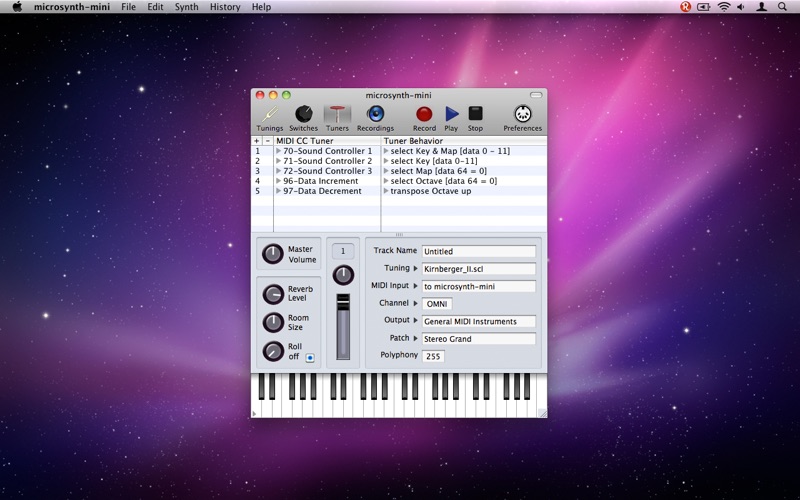Open the Help menu
Viewport: 800px width, 500px height.
[261, 7]
